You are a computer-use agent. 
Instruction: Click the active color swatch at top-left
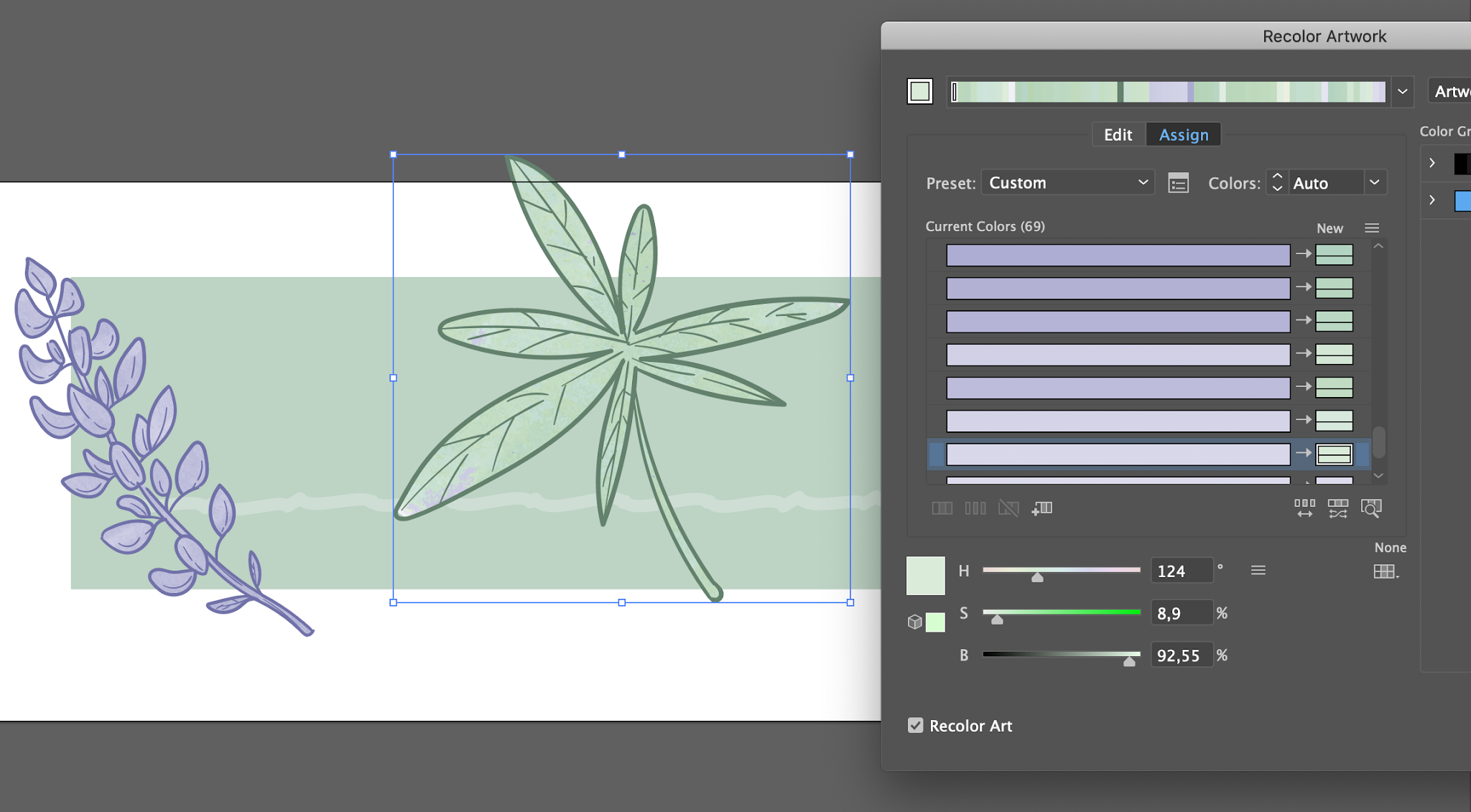point(920,92)
